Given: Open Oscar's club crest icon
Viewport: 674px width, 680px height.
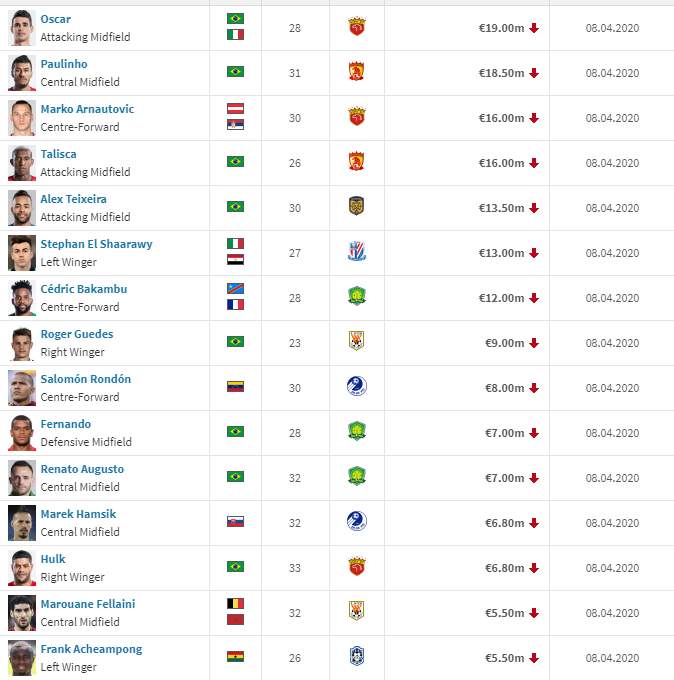Looking at the screenshot, I should (357, 26).
